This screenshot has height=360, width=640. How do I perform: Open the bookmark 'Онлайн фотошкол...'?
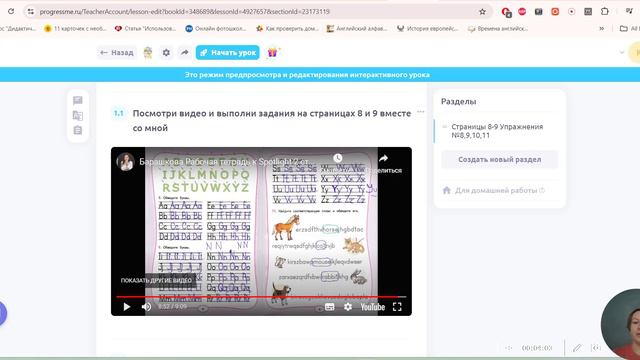click(x=216, y=29)
